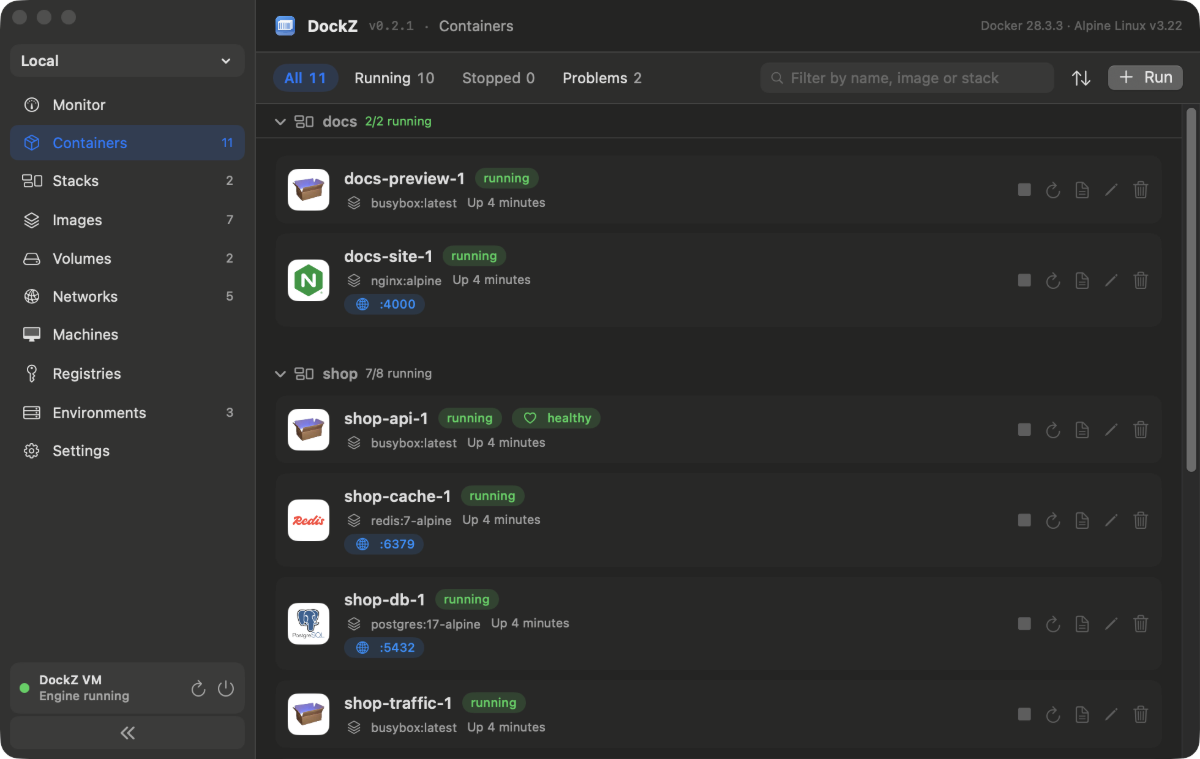Delete the shop-api-1 container

coord(1140,429)
